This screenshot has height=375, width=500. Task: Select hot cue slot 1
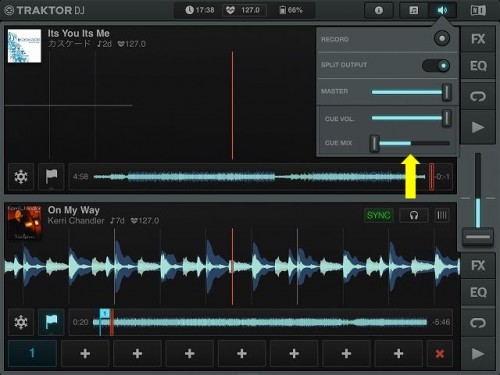(32, 353)
